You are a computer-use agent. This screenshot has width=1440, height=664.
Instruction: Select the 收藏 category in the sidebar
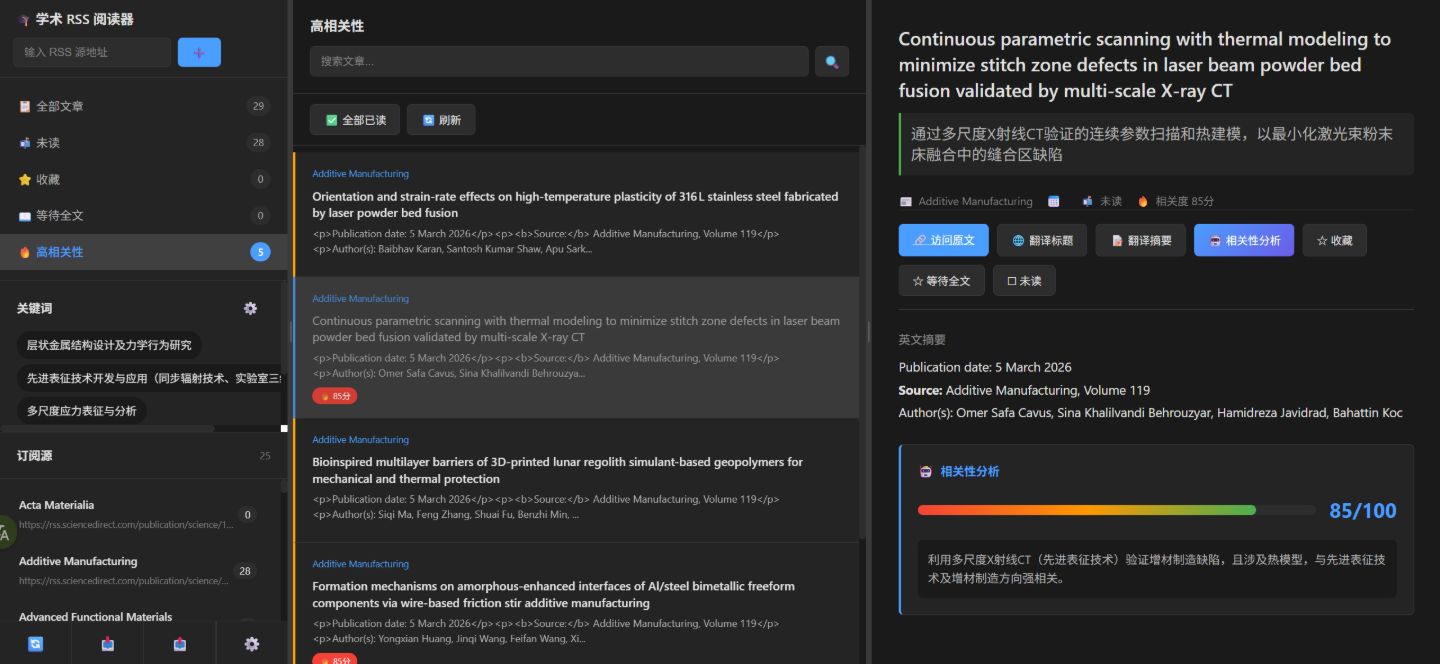click(47, 180)
